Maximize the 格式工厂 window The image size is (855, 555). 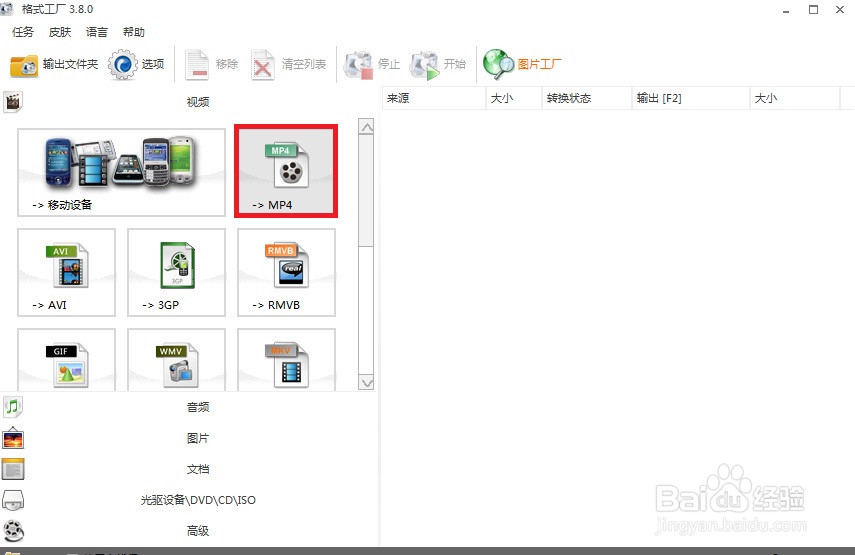coord(813,9)
